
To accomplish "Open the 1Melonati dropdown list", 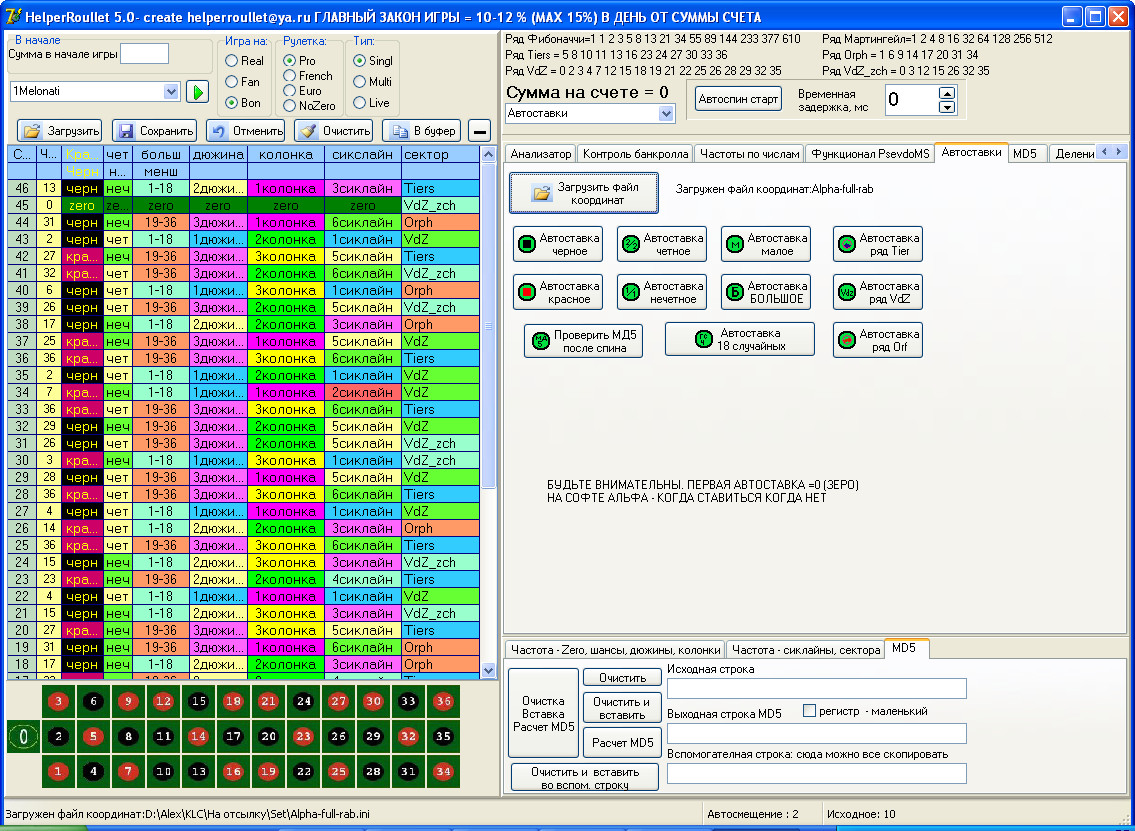I will point(170,92).
